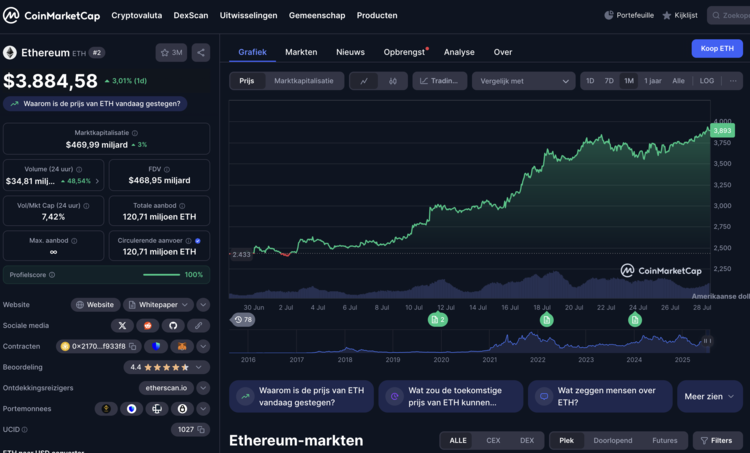Viewport: 750px width, 453px height.
Task: Open the Opbrengst tab
Action: click(405, 52)
